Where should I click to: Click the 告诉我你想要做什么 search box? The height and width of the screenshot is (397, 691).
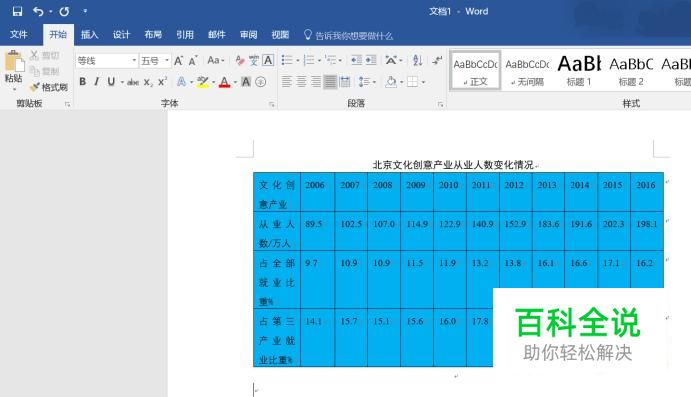(348, 35)
